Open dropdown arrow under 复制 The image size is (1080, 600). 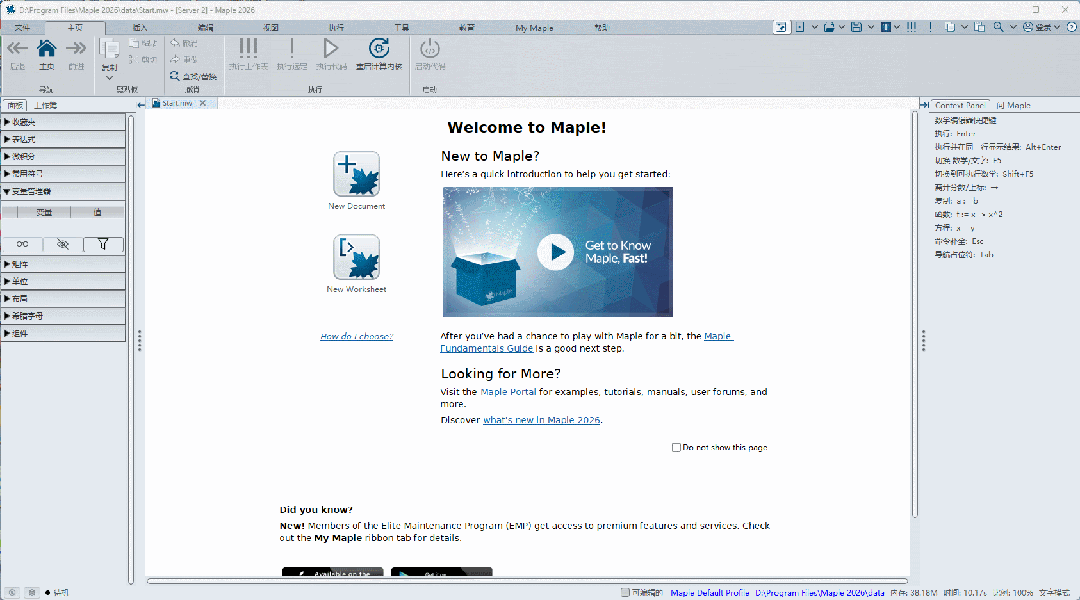(x=109, y=78)
